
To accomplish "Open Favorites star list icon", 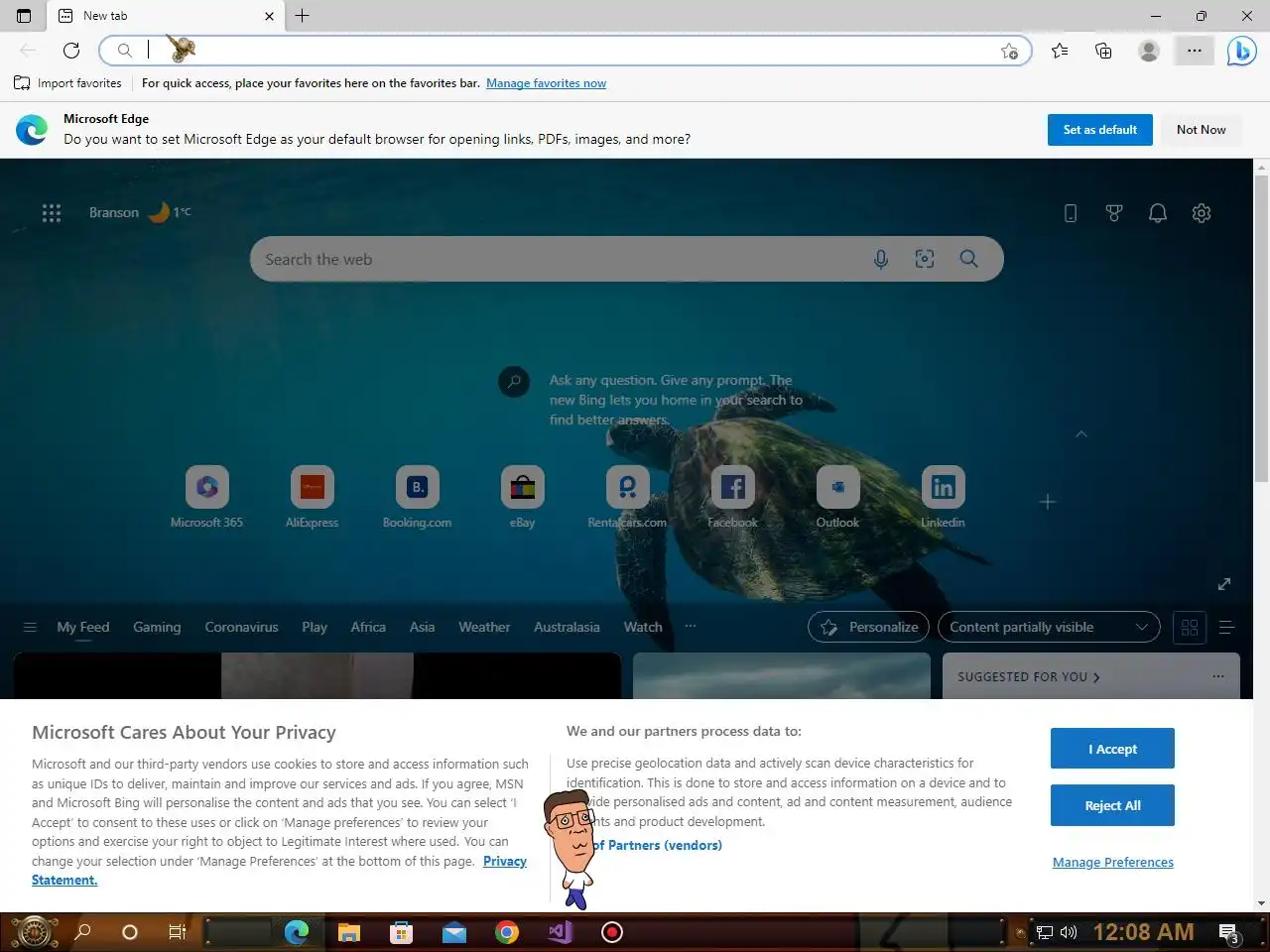I will pos(1060,51).
